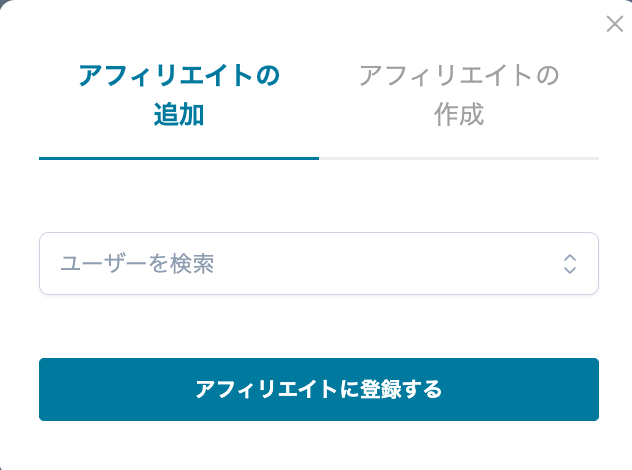The width and height of the screenshot is (632, 470).
Task: Show user options in the search dropdown
Action: click(570, 264)
